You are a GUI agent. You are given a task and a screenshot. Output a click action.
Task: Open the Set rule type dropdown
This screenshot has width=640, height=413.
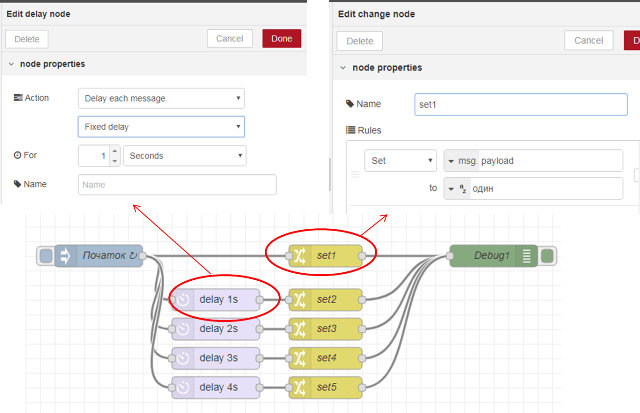click(400, 161)
